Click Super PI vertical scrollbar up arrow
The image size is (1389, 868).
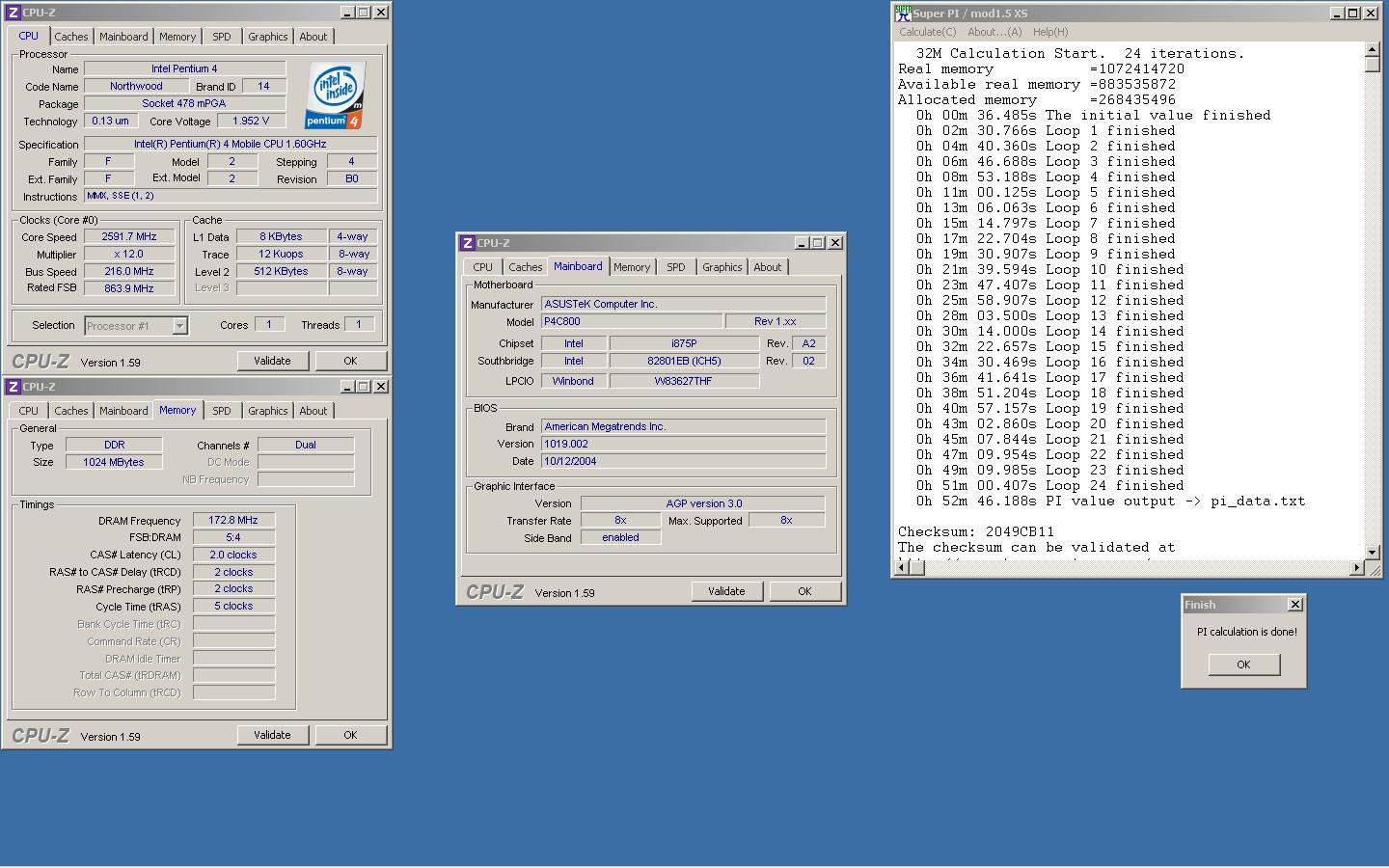tap(1372, 49)
